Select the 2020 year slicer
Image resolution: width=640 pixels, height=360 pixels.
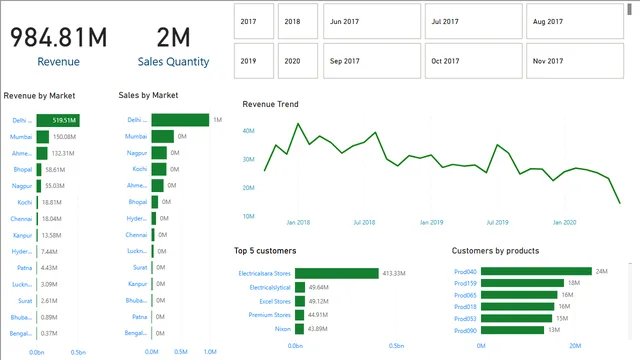[298, 61]
